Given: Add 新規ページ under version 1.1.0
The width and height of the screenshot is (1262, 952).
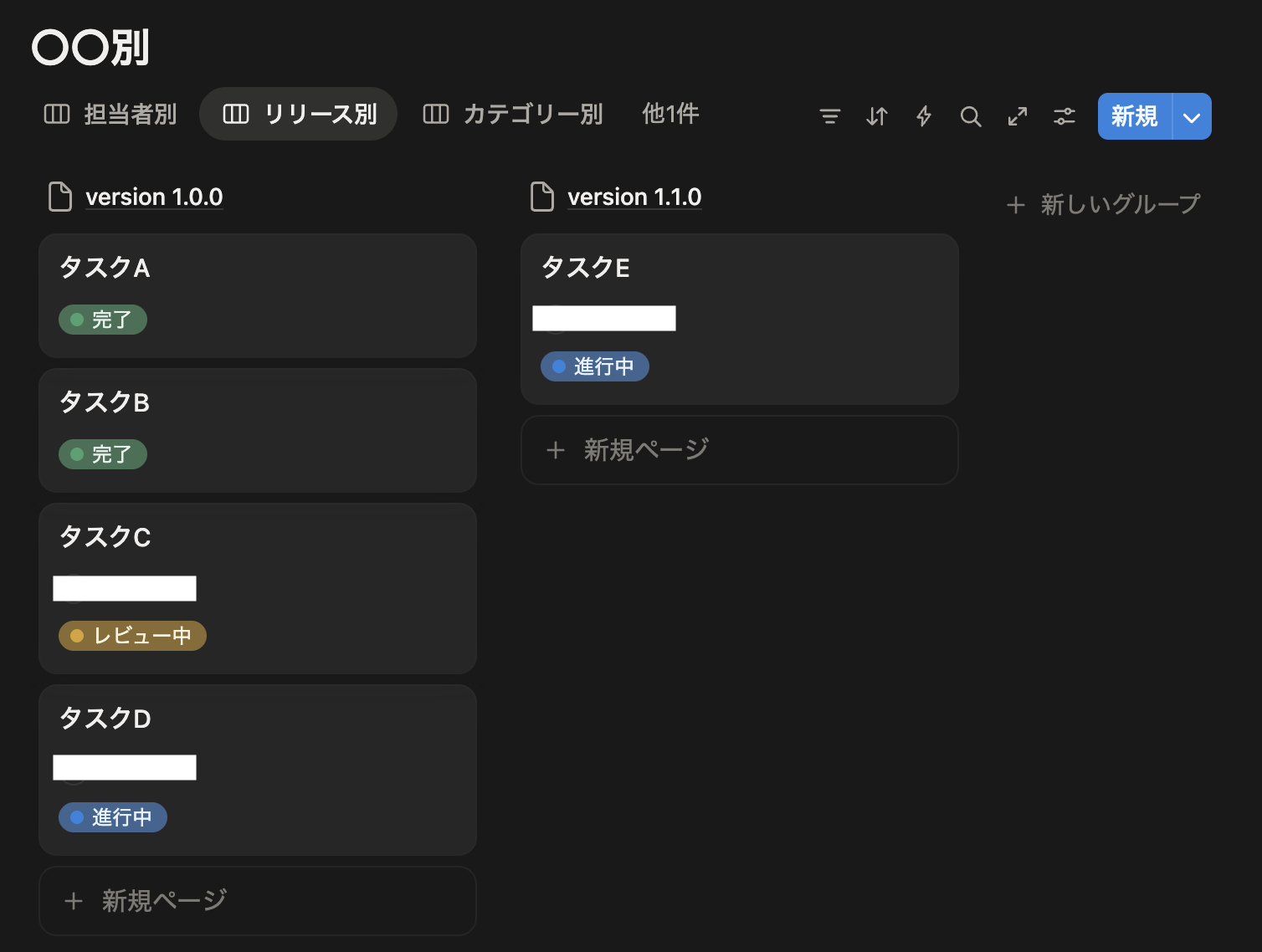Looking at the screenshot, I should (x=740, y=450).
